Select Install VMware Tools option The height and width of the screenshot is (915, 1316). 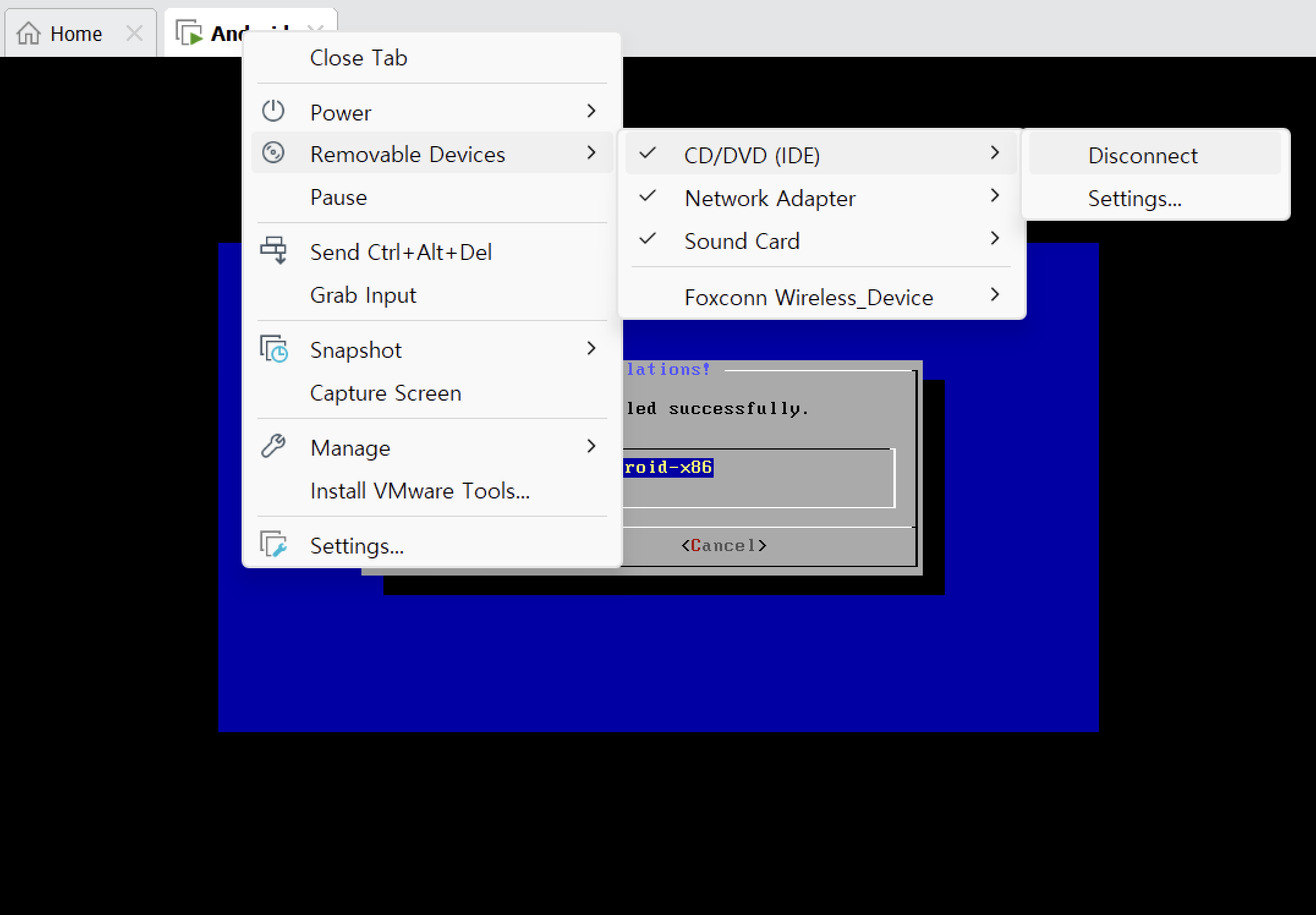click(420, 491)
